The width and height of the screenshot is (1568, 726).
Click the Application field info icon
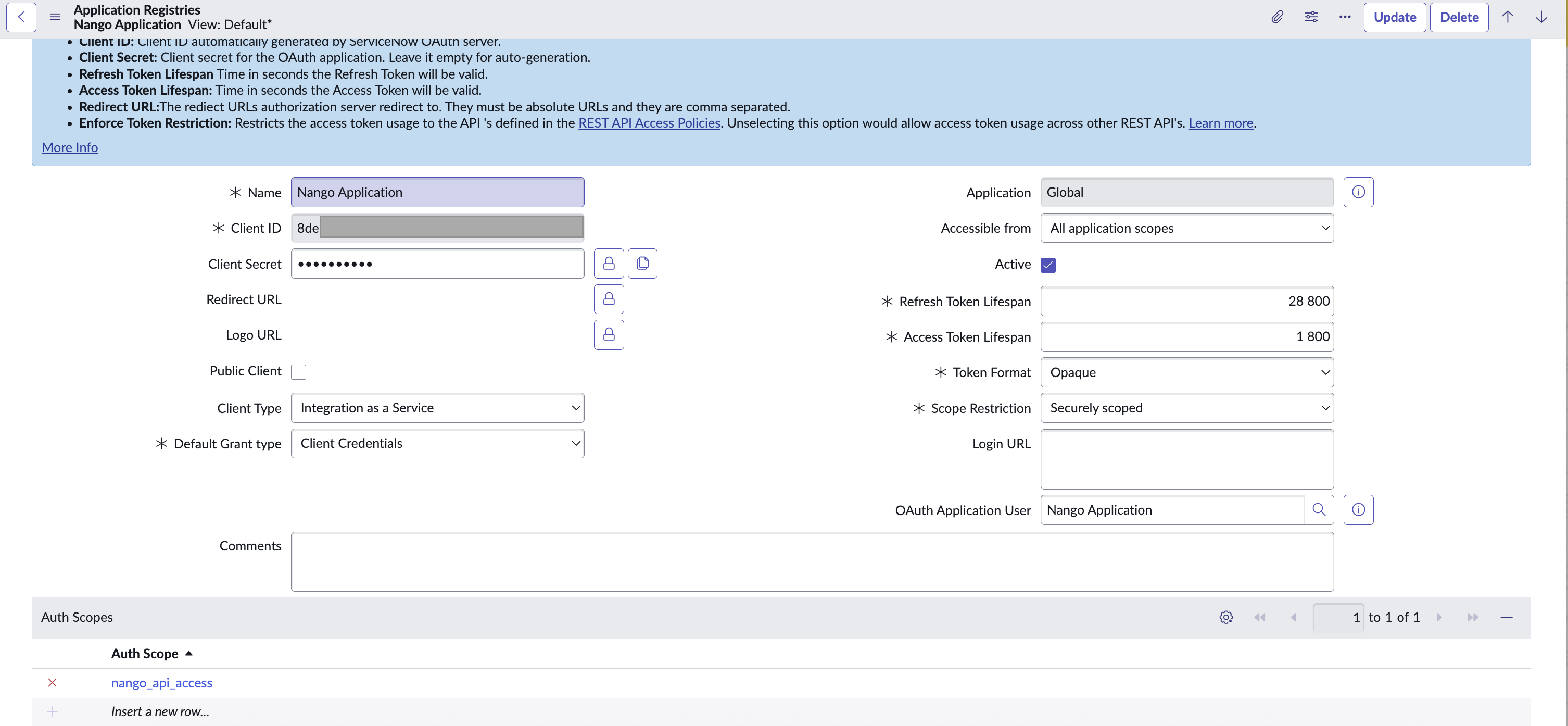point(1359,192)
